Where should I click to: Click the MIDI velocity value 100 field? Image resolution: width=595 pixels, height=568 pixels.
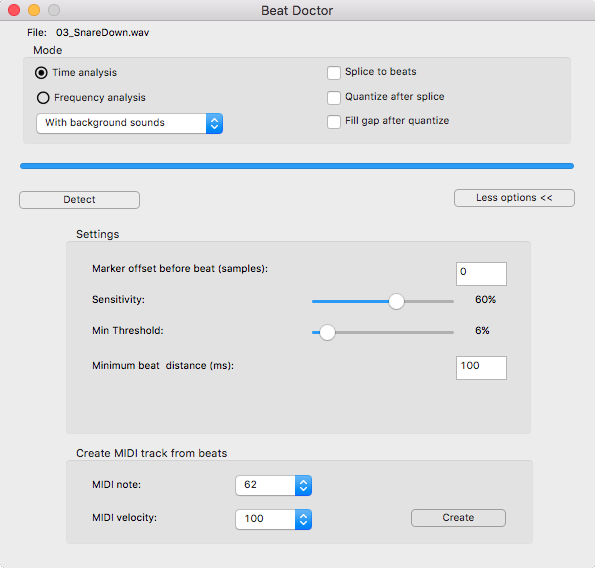click(x=265, y=519)
